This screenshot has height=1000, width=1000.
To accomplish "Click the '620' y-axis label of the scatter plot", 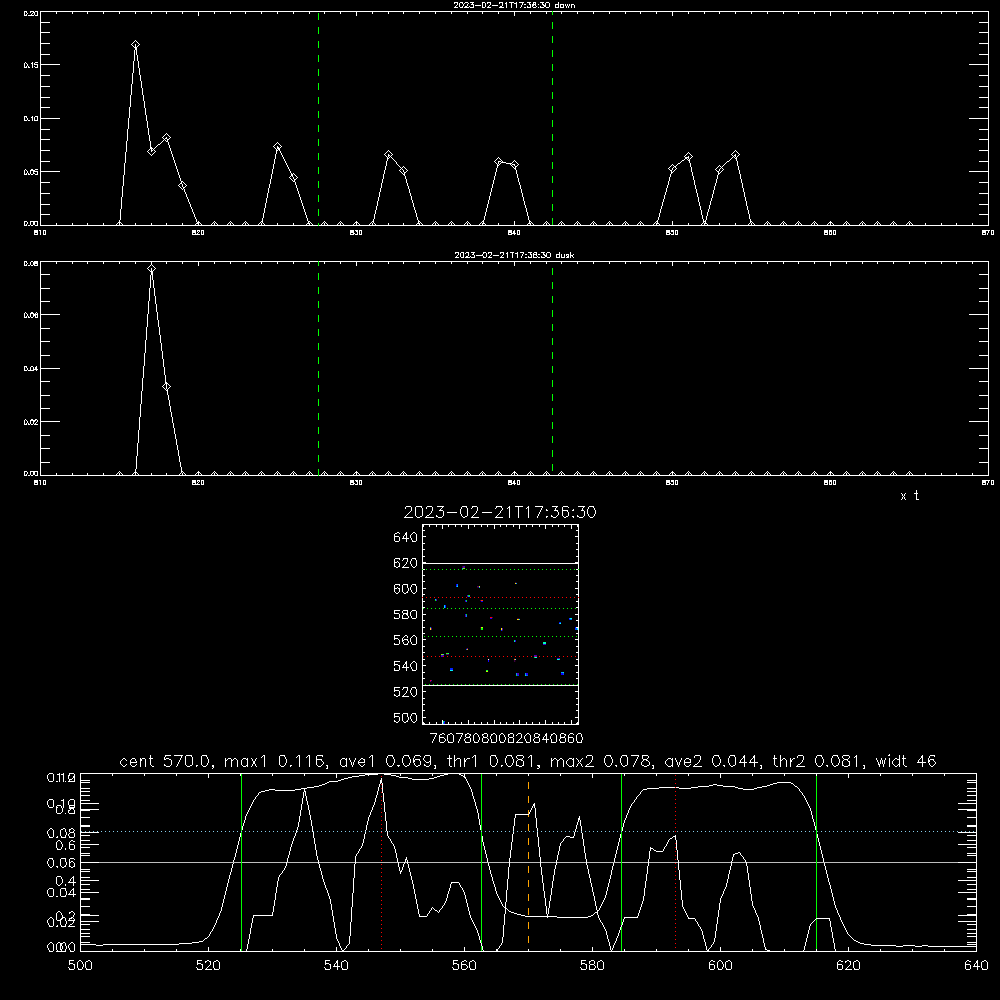I will (406, 563).
